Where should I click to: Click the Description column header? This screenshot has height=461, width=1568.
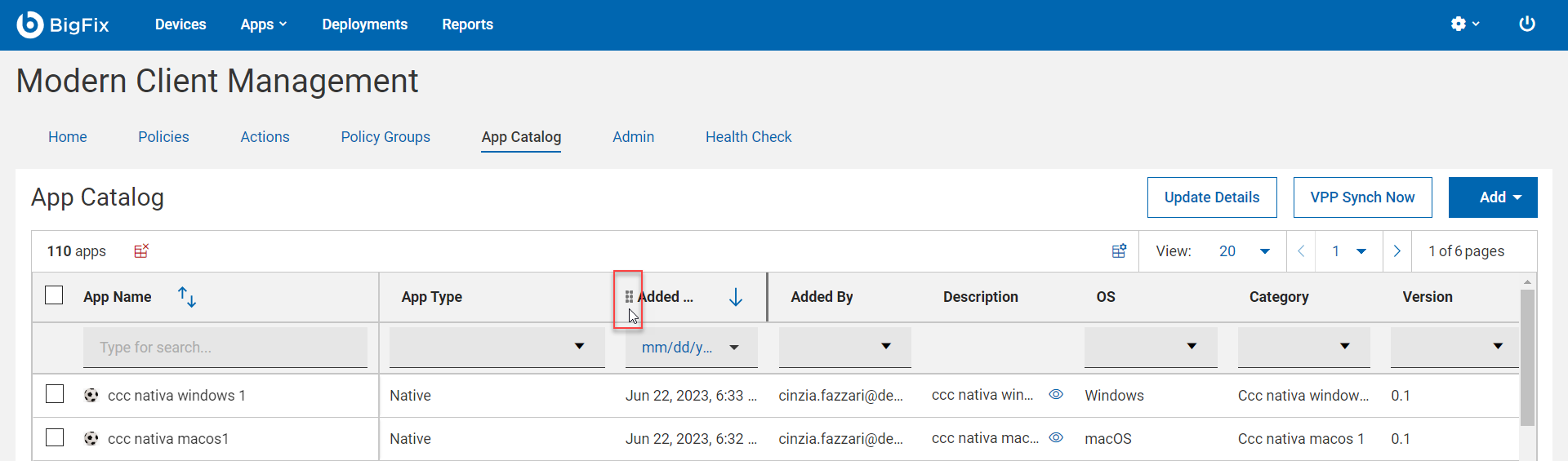coord(981,297)
